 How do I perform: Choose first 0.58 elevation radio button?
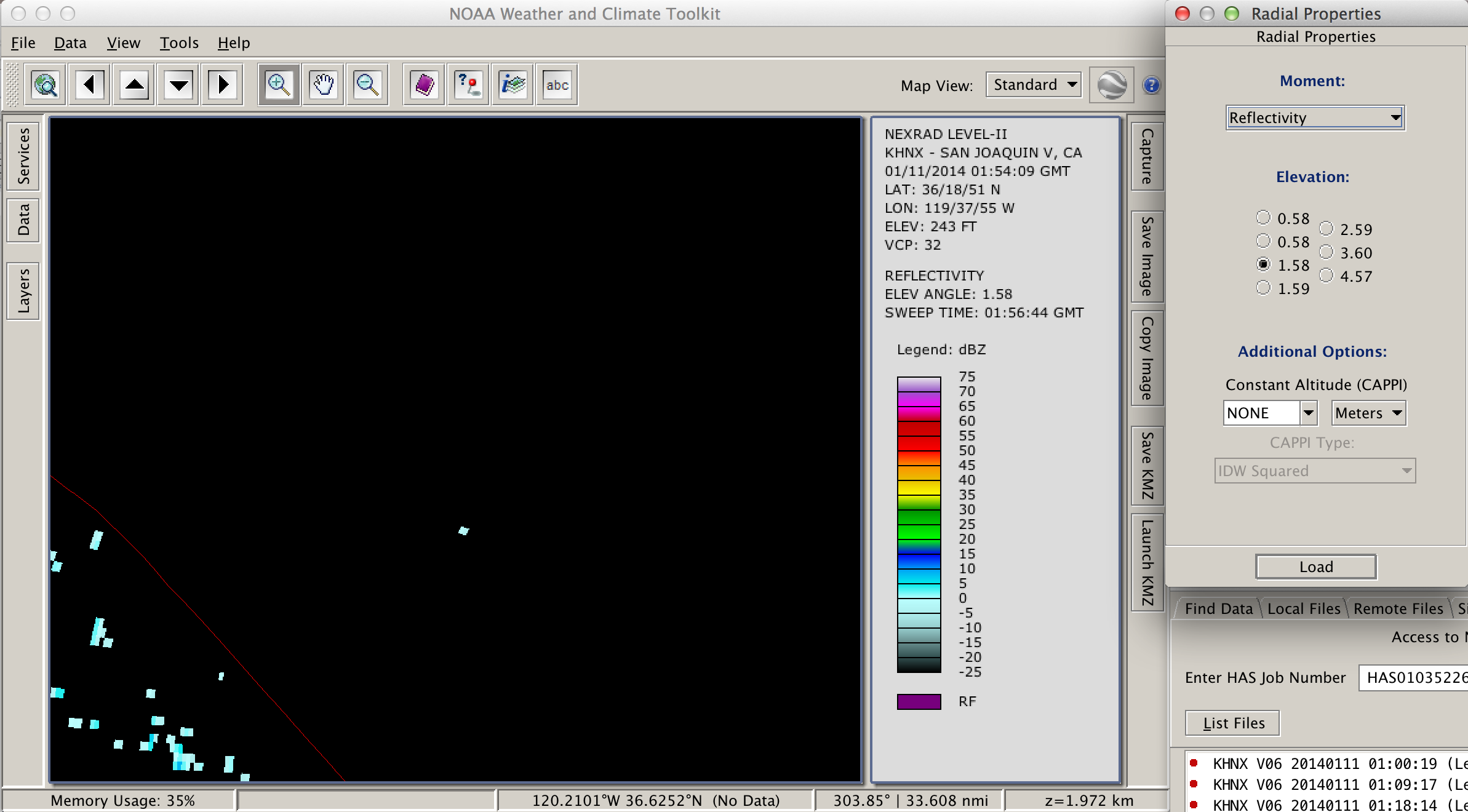click(1264, 217)
